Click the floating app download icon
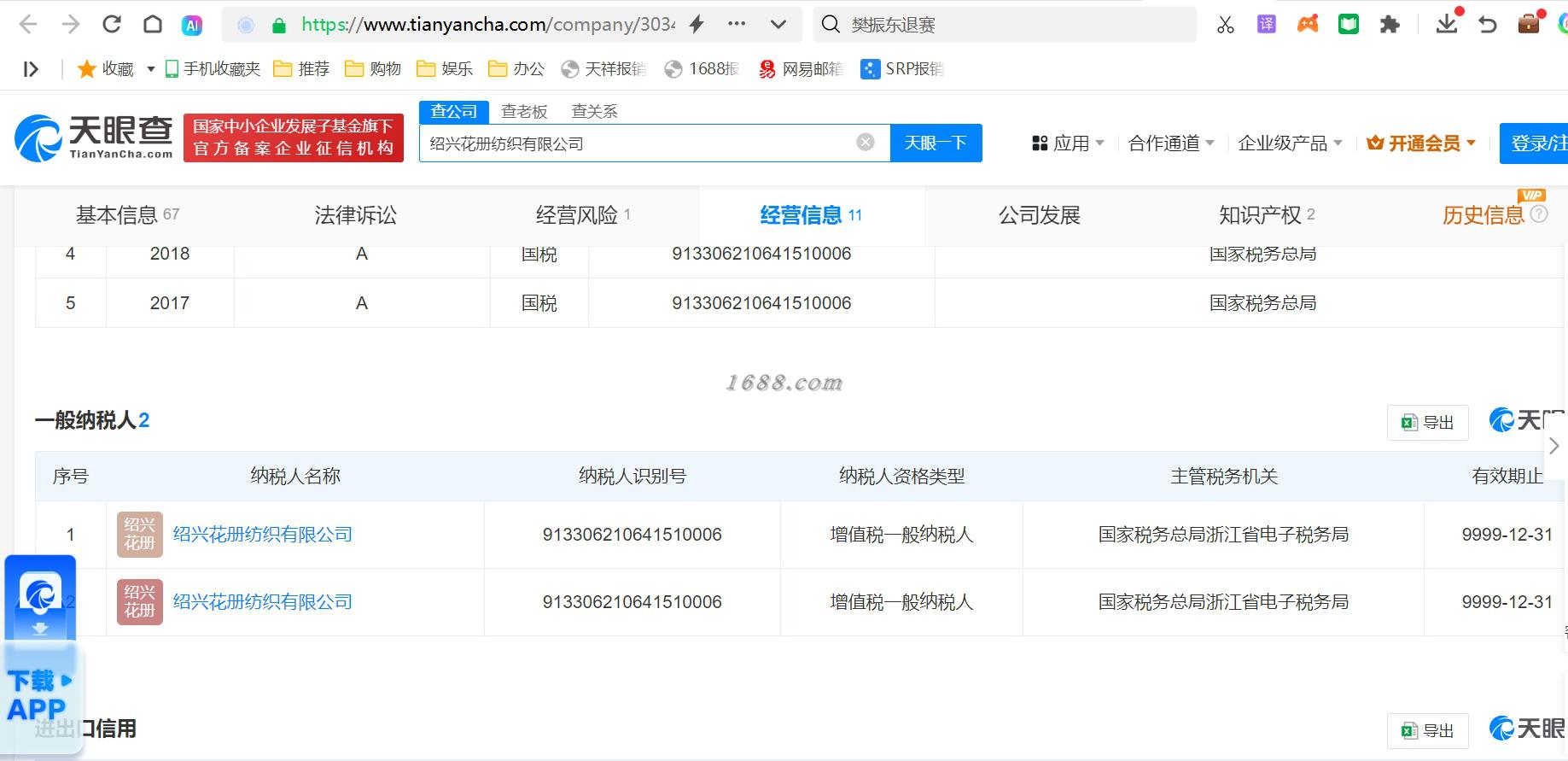This screenshot has height=761, width=1568. (x=40, y=598)
